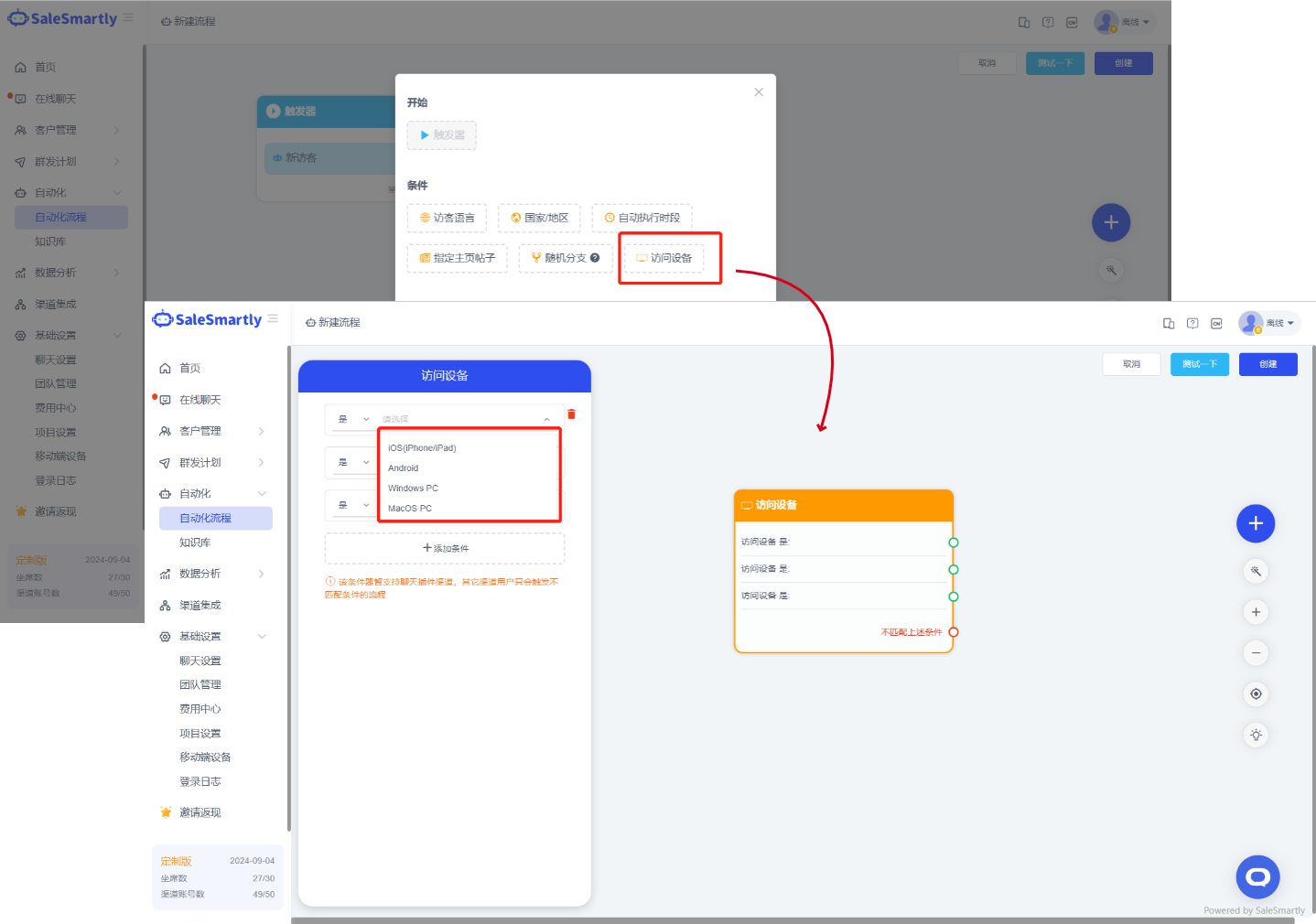The width and height of the screenshot is (1316, 924).
Task: Click the red 不匹配上述条件 output port
Action: pos(954,632)
